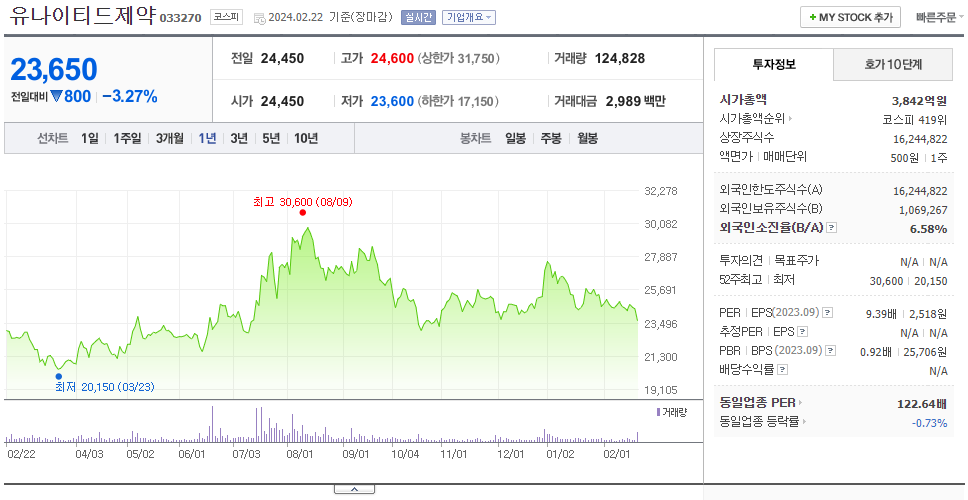Click the 시가총액 value 3,842억원
Viewport: 968px width, 500px height.
pos(919,101)
